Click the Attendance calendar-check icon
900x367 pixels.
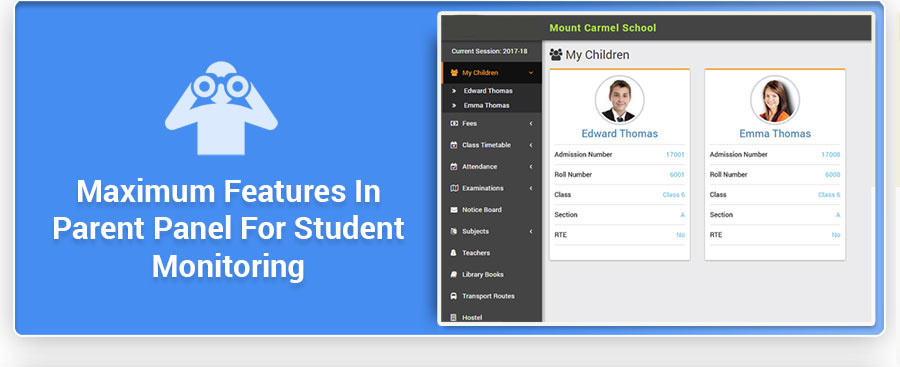pyautogui.click(x=454, y=167)
